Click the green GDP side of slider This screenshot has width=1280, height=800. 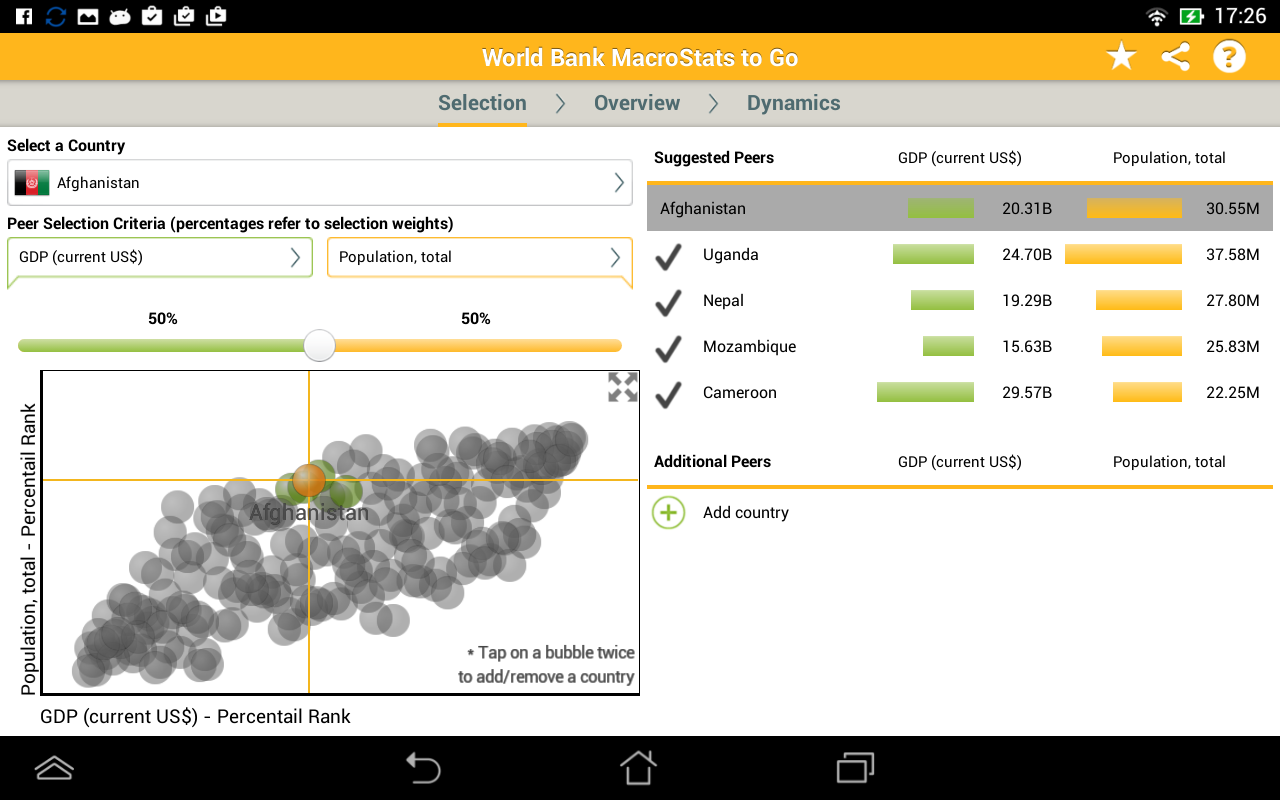162,346
